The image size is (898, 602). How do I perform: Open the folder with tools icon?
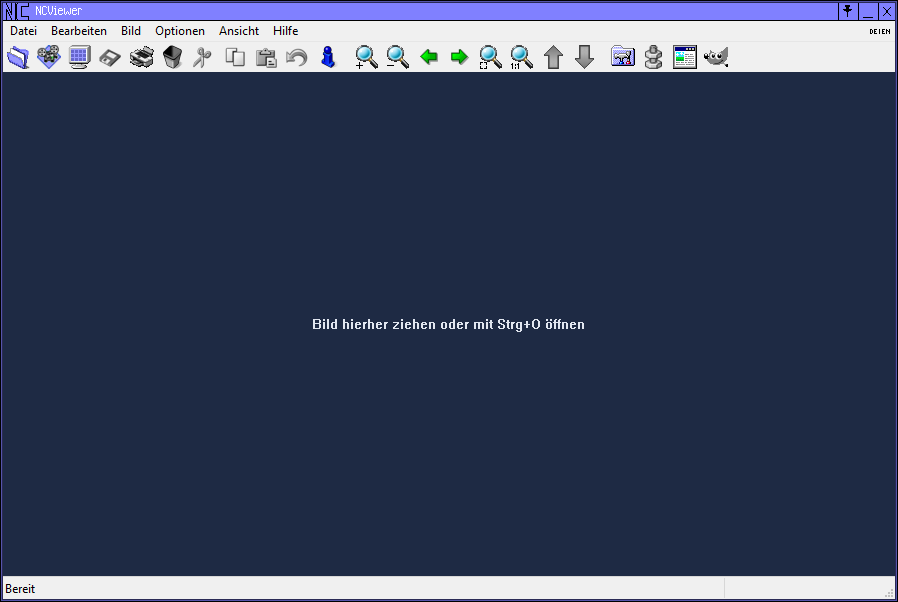(x=623, y=57)
